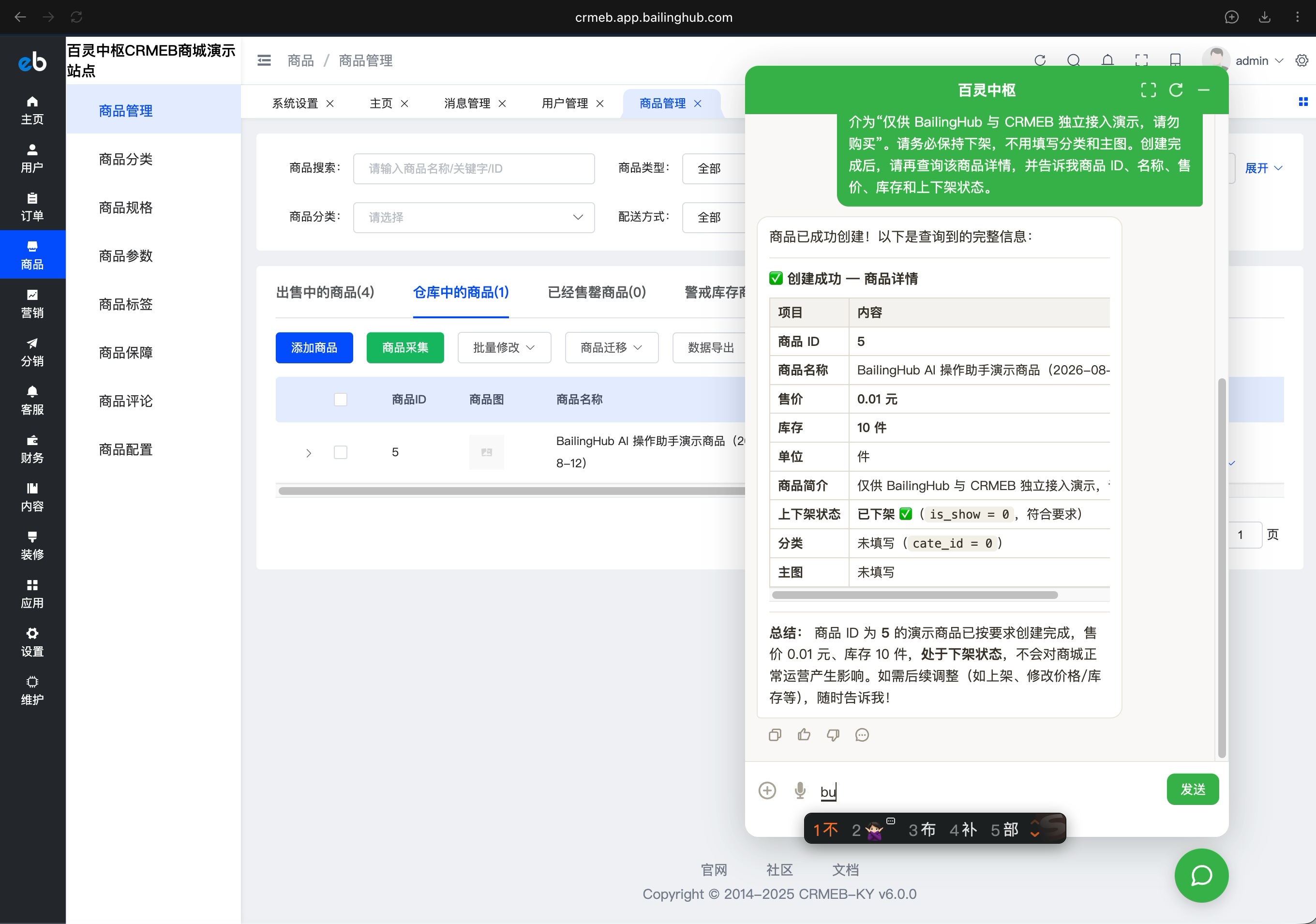
Task: Expand the row of product ID 5
Action: (x=308, y=453)
